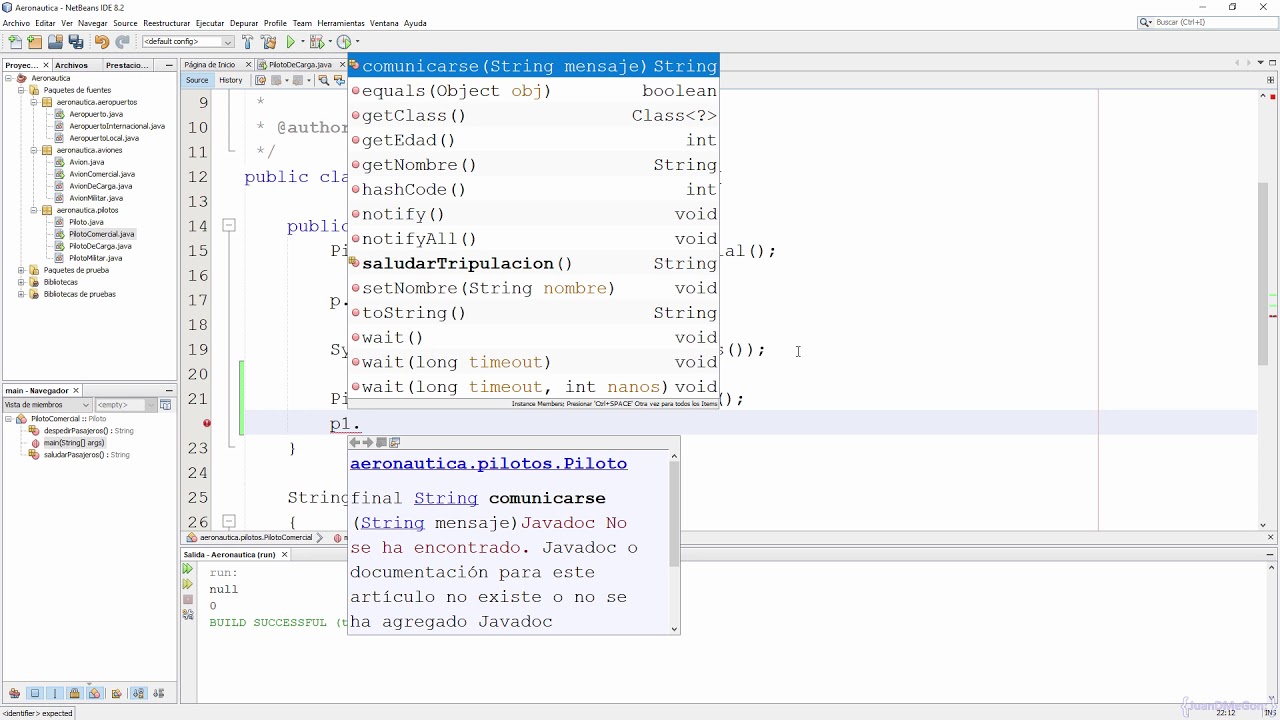Toggle Show Static Members filter

55,693
